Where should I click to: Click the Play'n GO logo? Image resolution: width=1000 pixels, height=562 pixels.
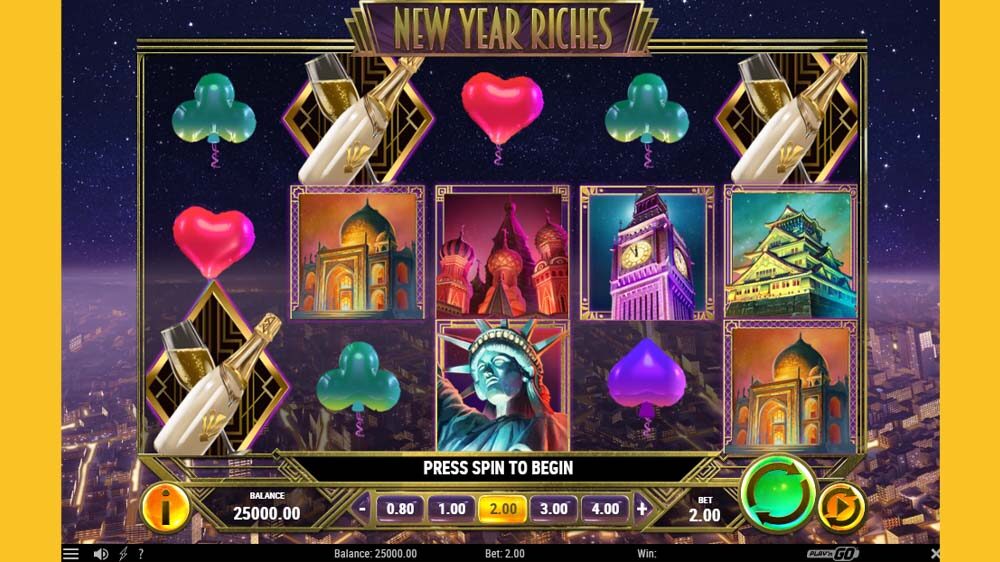tap(832, 554)
